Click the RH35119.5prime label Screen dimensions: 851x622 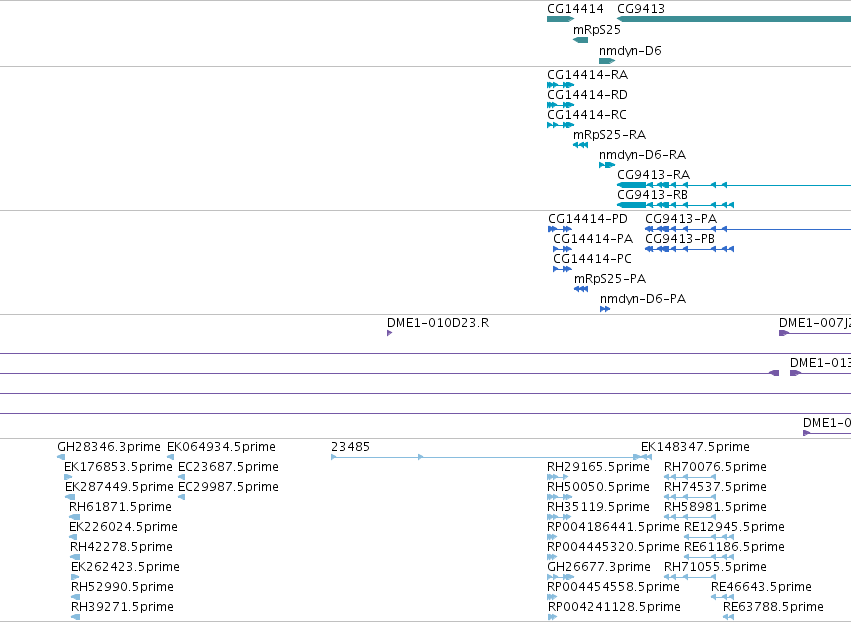pyautogui.click(x=598, y=507)
